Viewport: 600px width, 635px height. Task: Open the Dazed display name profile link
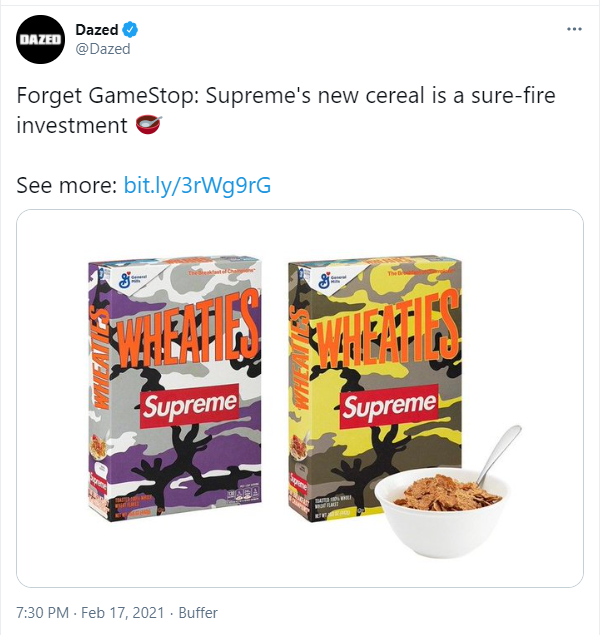(x=96, y=29)
